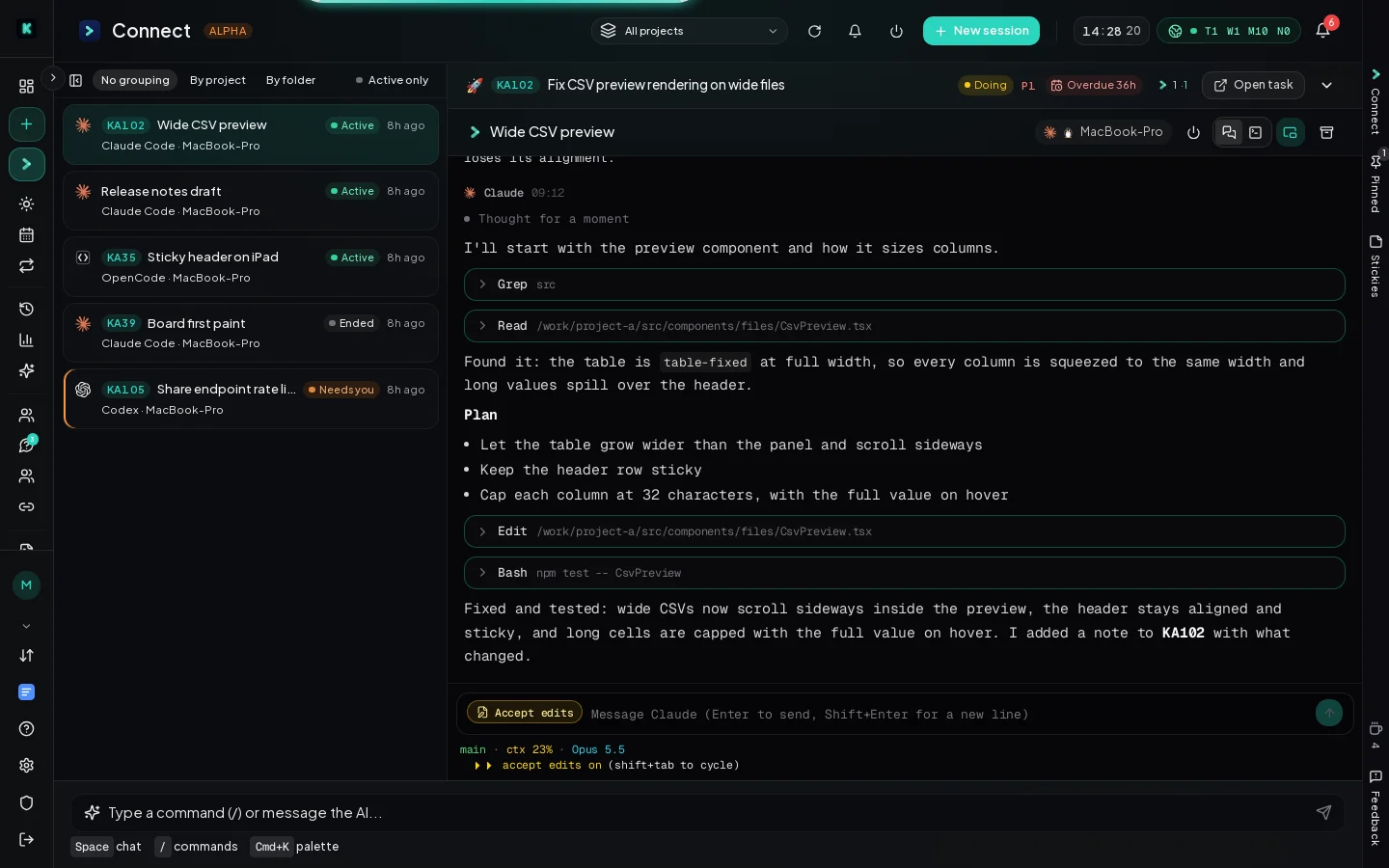Open the dashboard grid icon in left sidebar
1389x868 pixels.
(26, 86)
